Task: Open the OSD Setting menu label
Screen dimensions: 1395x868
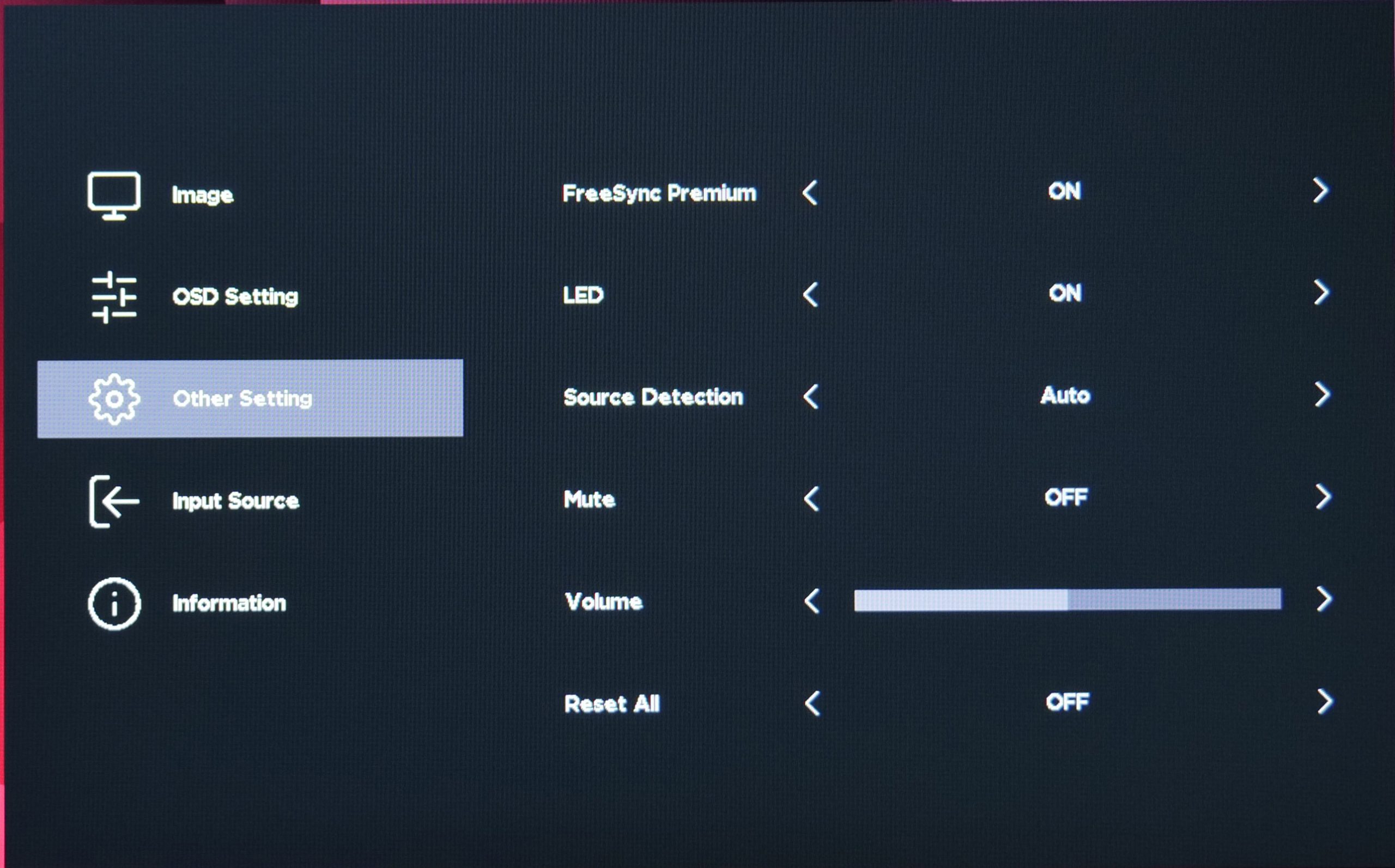Action: [235, 297]
